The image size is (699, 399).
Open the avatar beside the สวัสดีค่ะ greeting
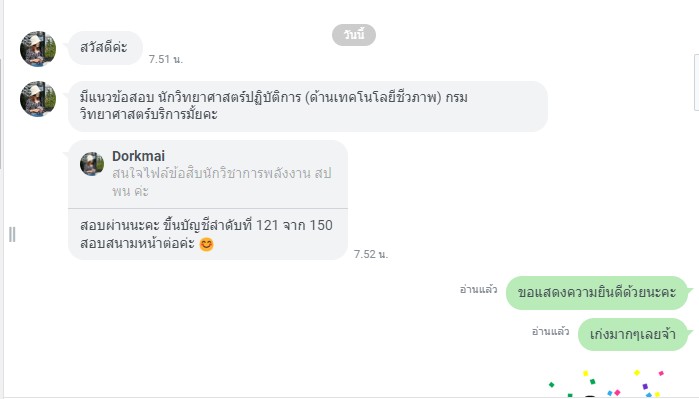point(38,49)
